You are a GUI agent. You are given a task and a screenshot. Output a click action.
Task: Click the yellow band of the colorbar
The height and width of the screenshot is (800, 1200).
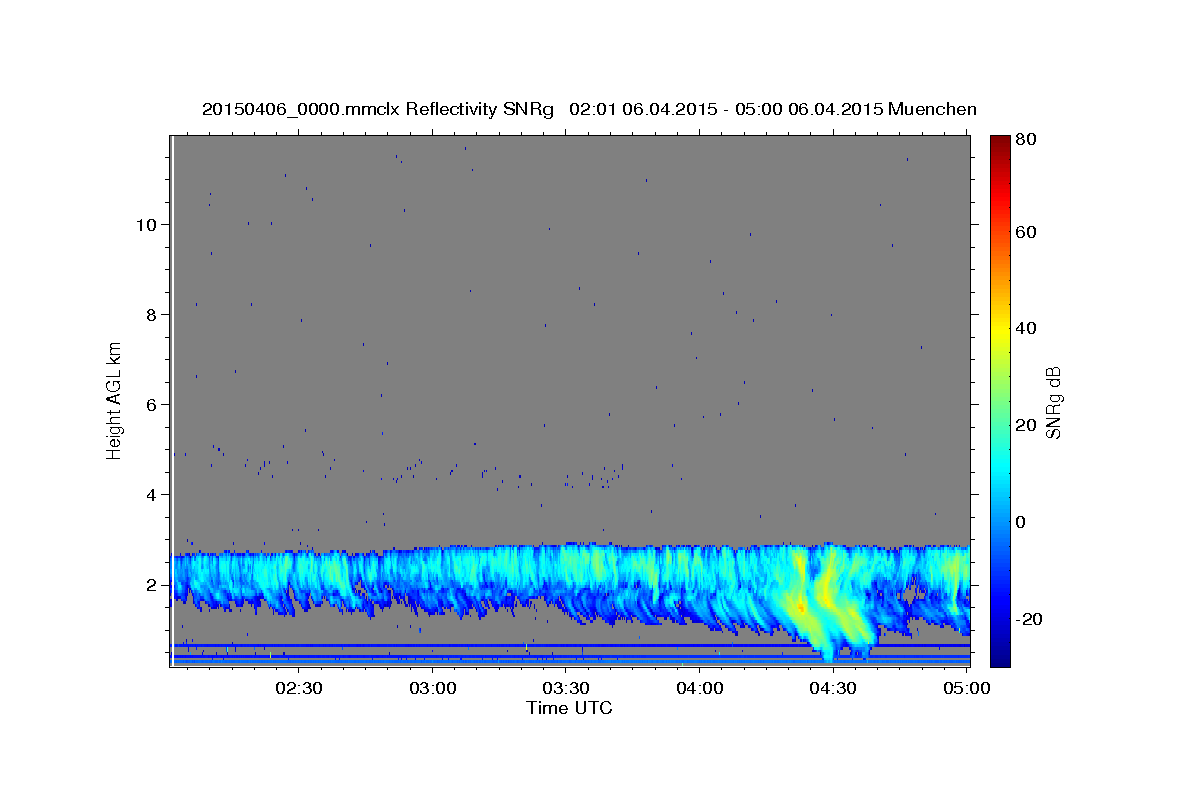click(1000, 328)
